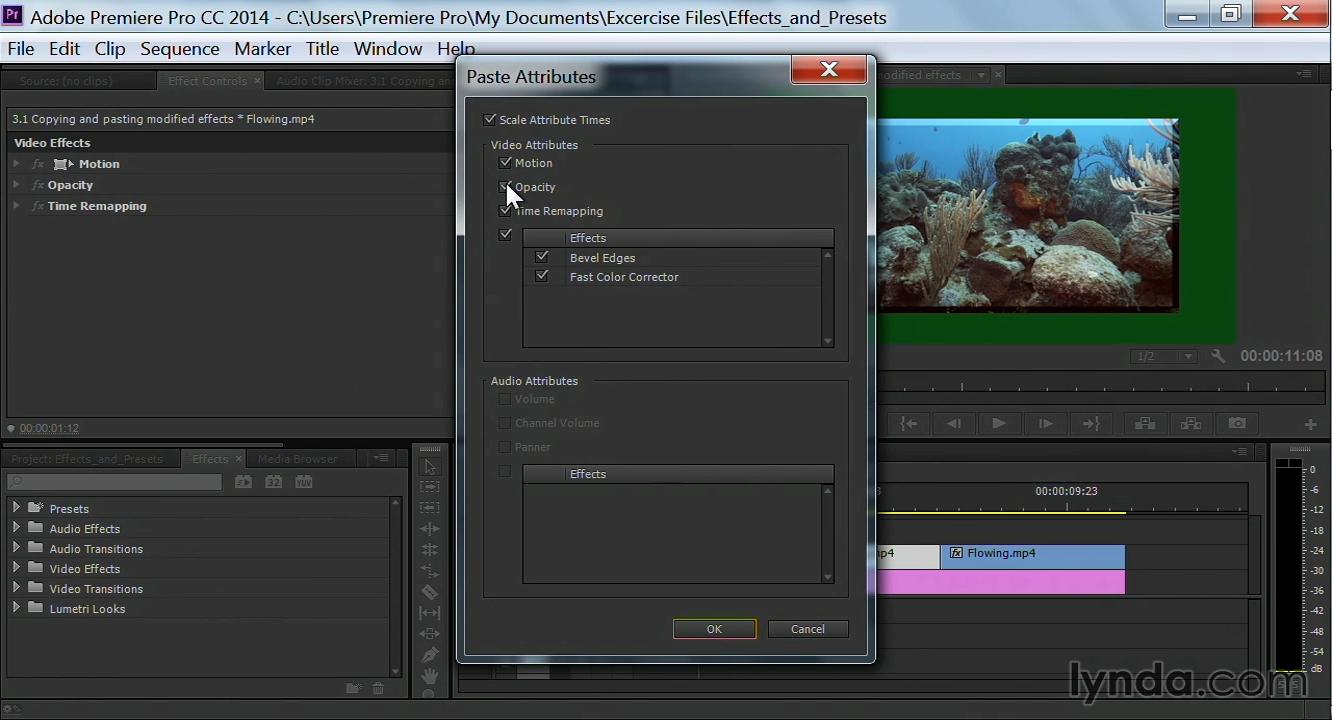Click the YUV effects filter icon
The height and width of the screenshot is (720, 1332).
coord(304,482)
